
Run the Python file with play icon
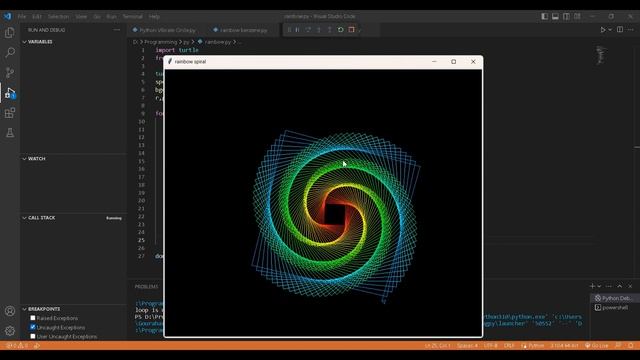(x=602, y=30)
